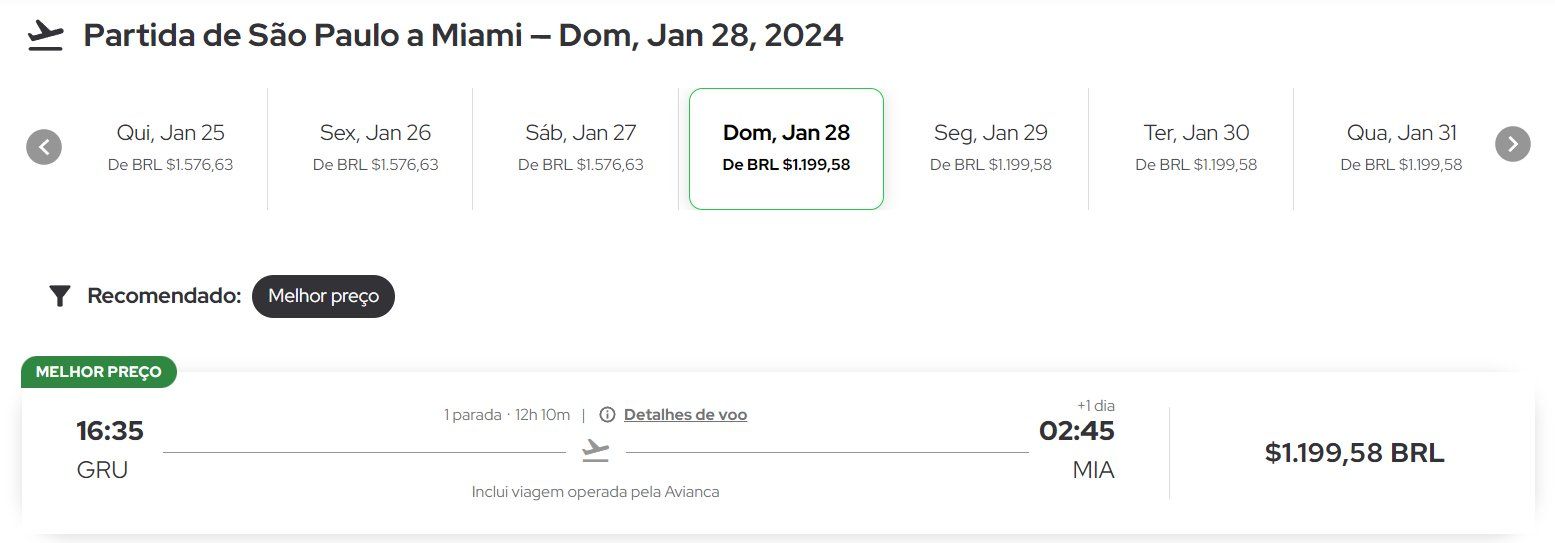Click the next dates arrow icon

(x=1512, y=144)
